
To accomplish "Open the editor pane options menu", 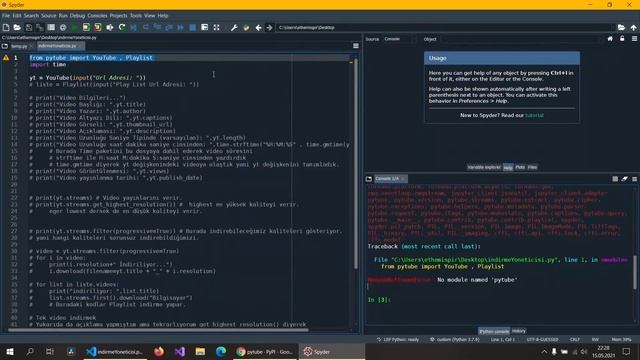I will pos(356,46).
